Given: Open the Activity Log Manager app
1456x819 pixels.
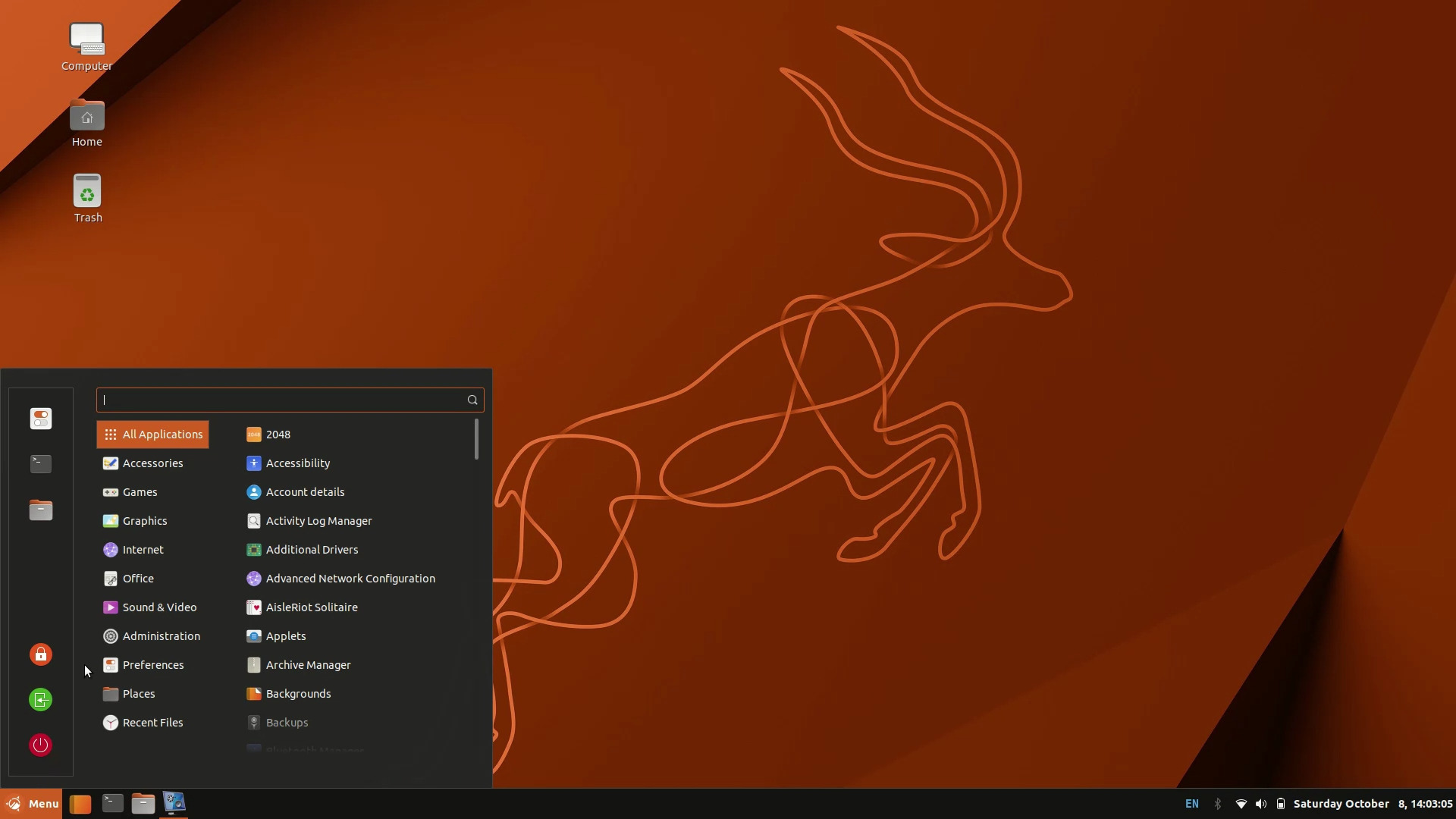Looking at the screenshot, I should tap(318, 520).
